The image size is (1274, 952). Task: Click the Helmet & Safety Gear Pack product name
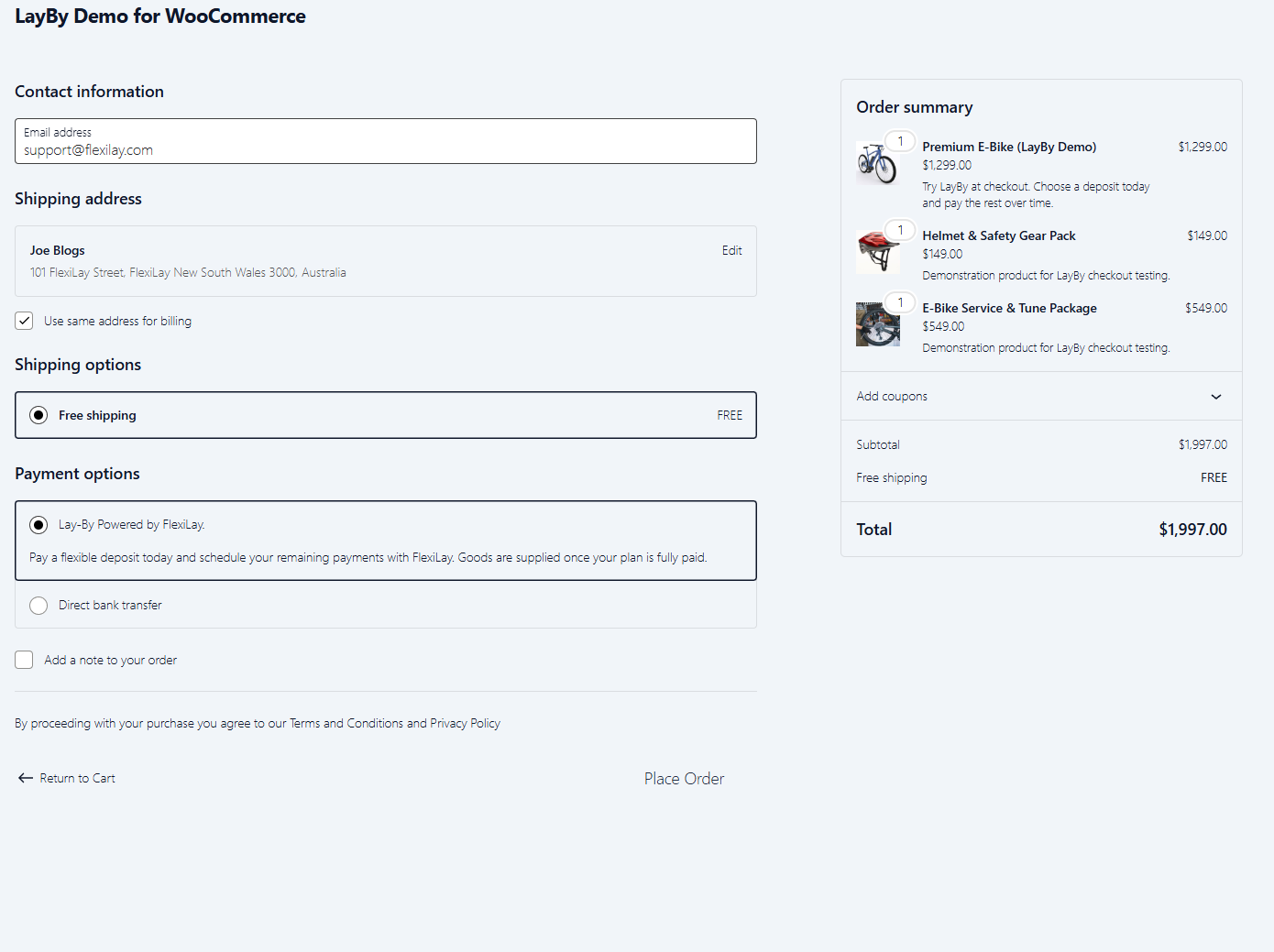[x=999, y=235]
